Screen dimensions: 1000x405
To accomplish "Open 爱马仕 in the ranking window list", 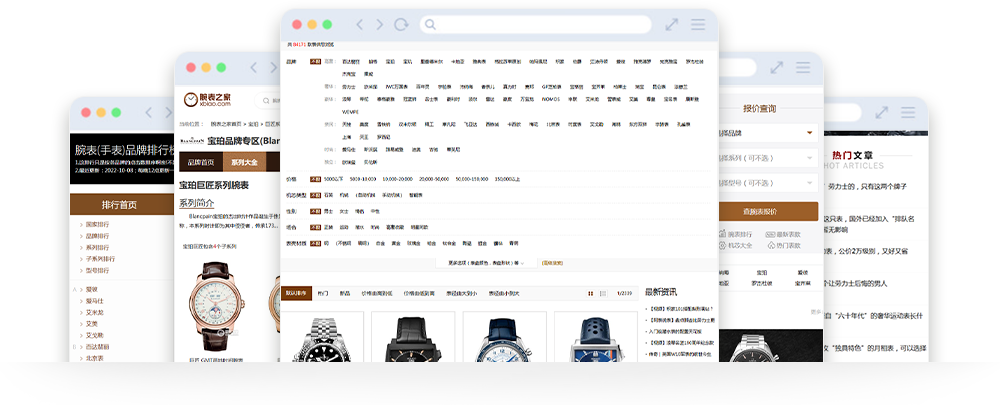I will tap(94, 301).
